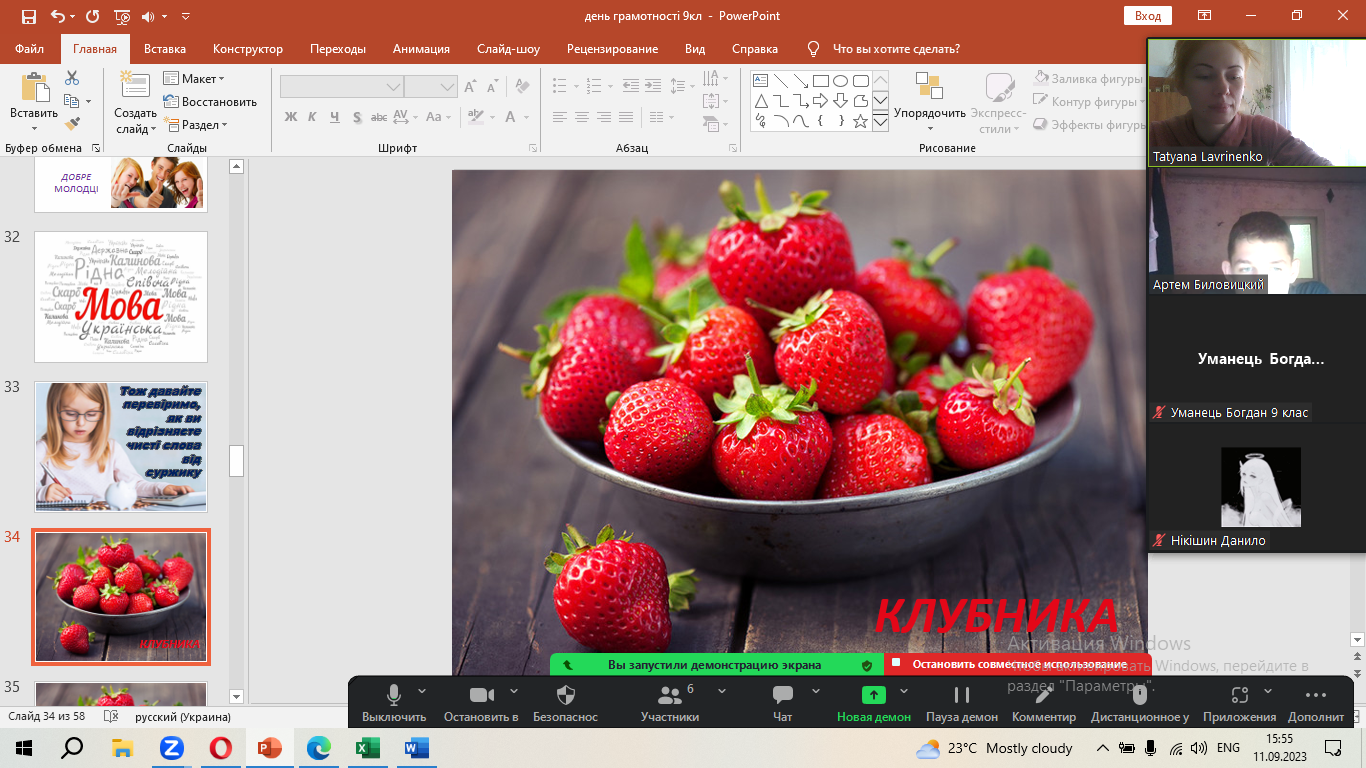Open microphone options chevron in Zoom
The image size is (1366, 768).
(x=421, y=690)
